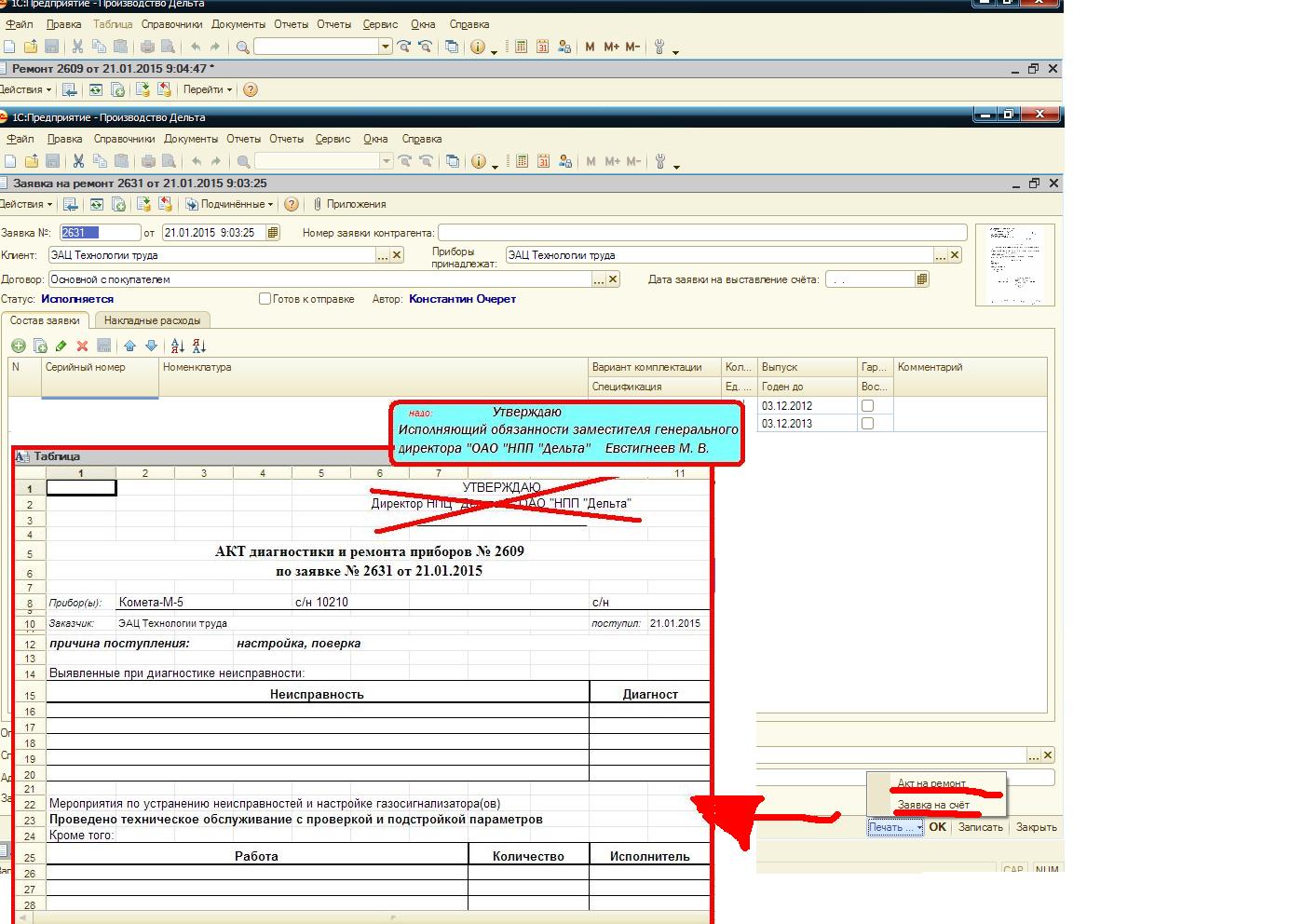Switch to the Накладные расходы tab

[x=152, y=320]
